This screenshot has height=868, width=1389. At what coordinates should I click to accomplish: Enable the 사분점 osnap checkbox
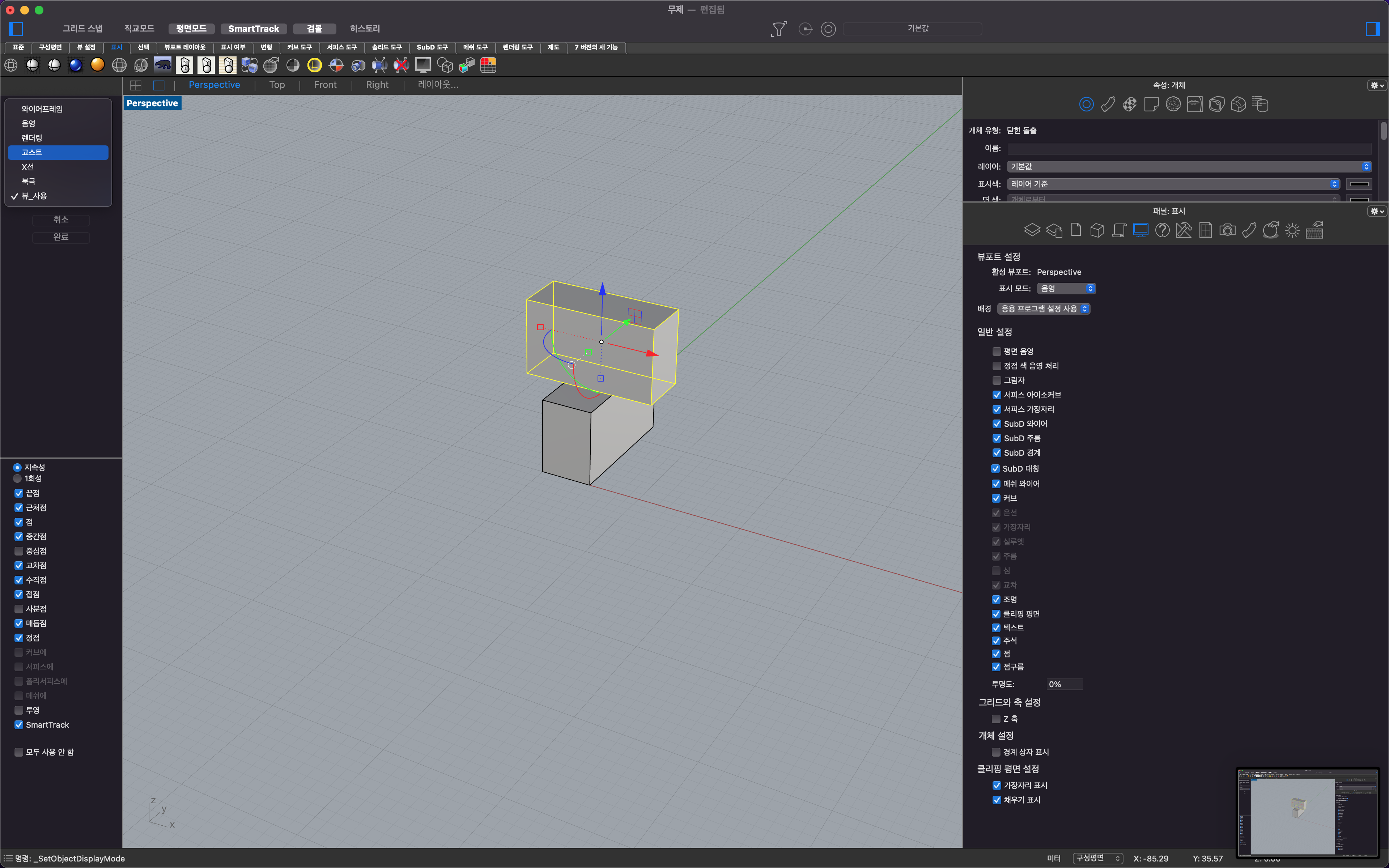(x=19, y=609)
